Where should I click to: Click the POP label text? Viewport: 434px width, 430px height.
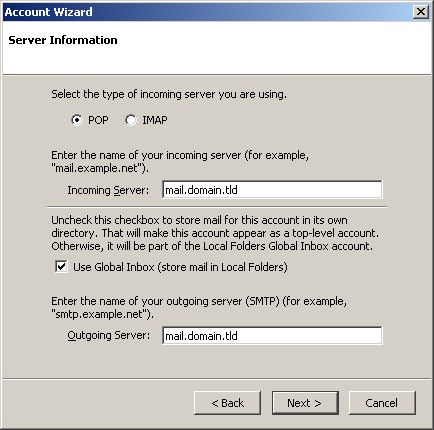(x=98, y=120)
